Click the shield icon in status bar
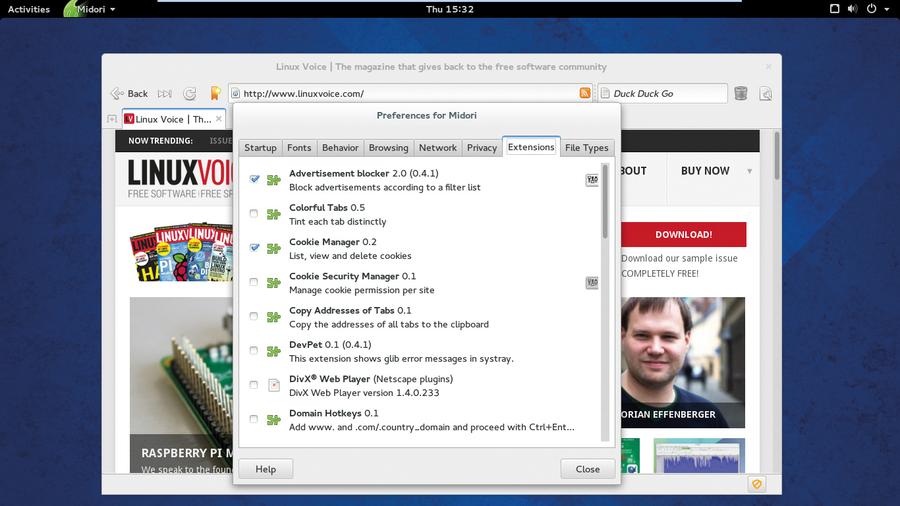 757,484
